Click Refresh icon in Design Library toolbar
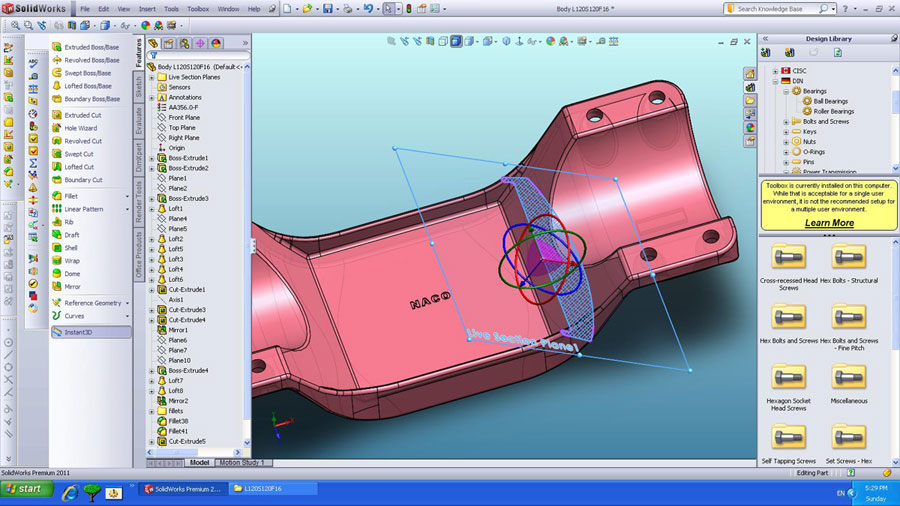Image resolution: width=900 pixels, height=506 pixels. pyautogui.click(x=838, y=53)
